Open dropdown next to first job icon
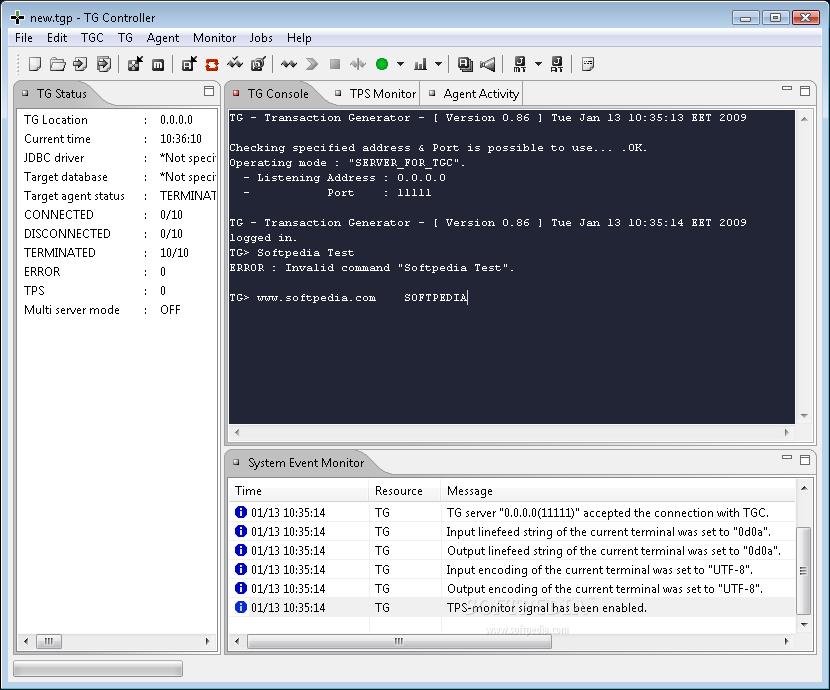The height and width of the screenshot is (690, 830). click(x=538, y=65)
